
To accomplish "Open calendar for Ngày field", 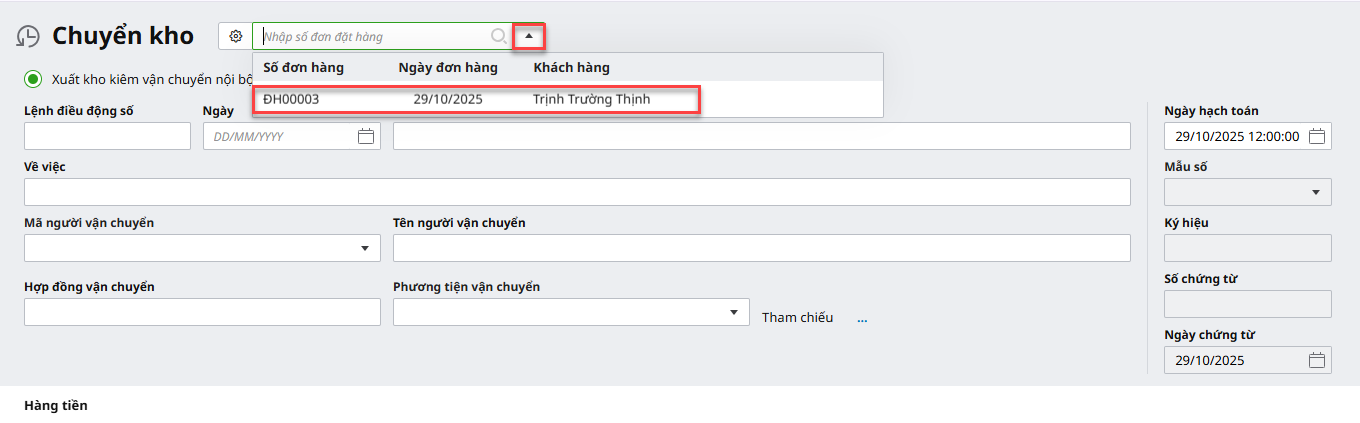I will (x=366, y=136).
